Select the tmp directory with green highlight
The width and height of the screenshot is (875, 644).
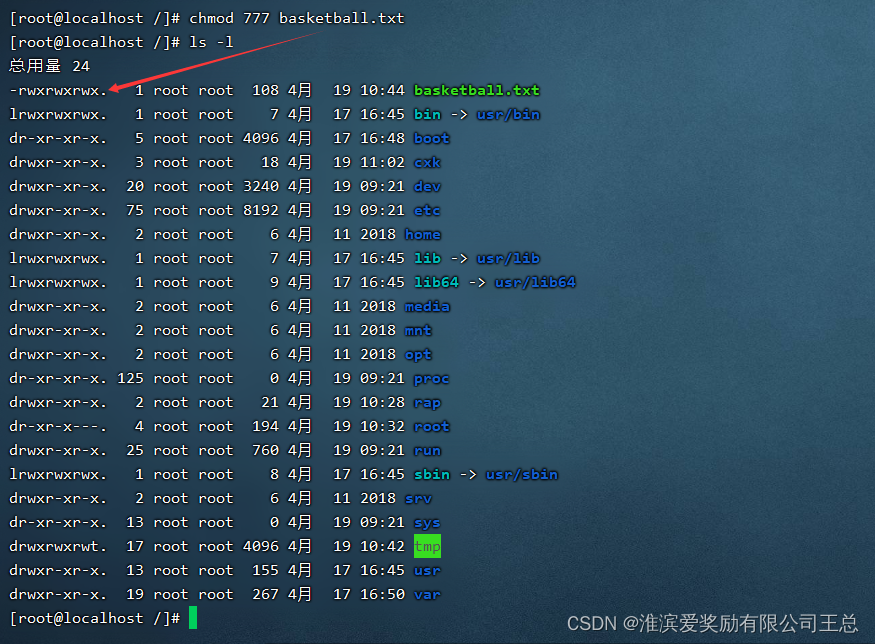[427, 546]
